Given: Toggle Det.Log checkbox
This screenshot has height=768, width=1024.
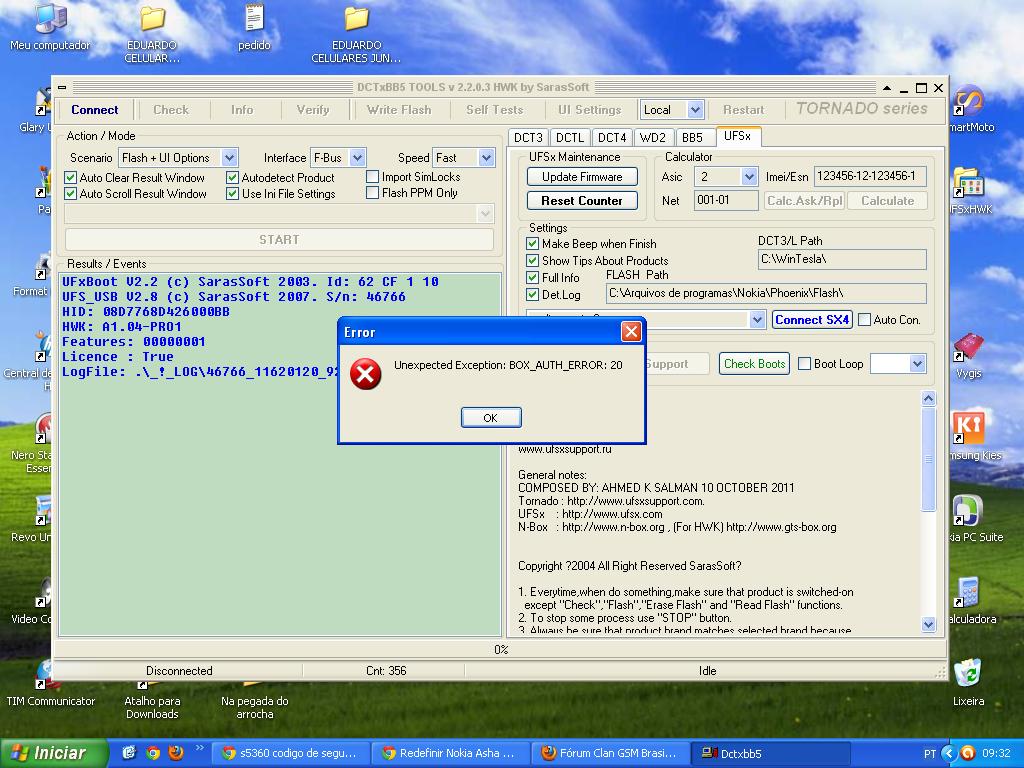Looking at the screenshot, I should point(532,295).
